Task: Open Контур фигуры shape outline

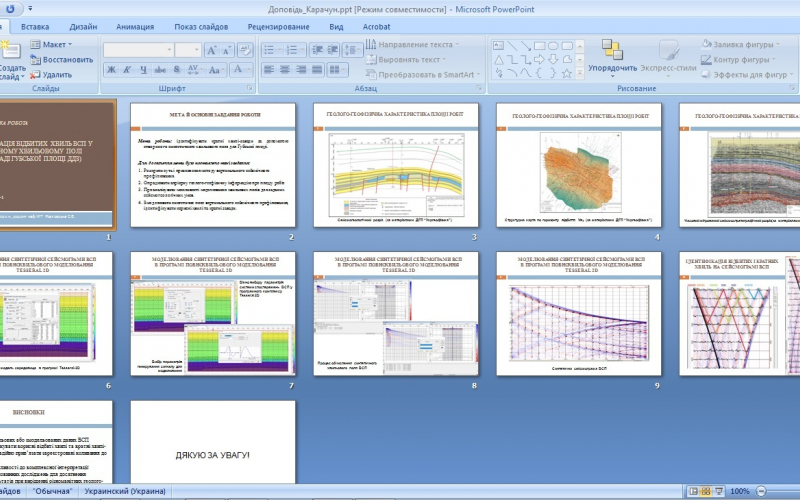Action: pos(738,60)
